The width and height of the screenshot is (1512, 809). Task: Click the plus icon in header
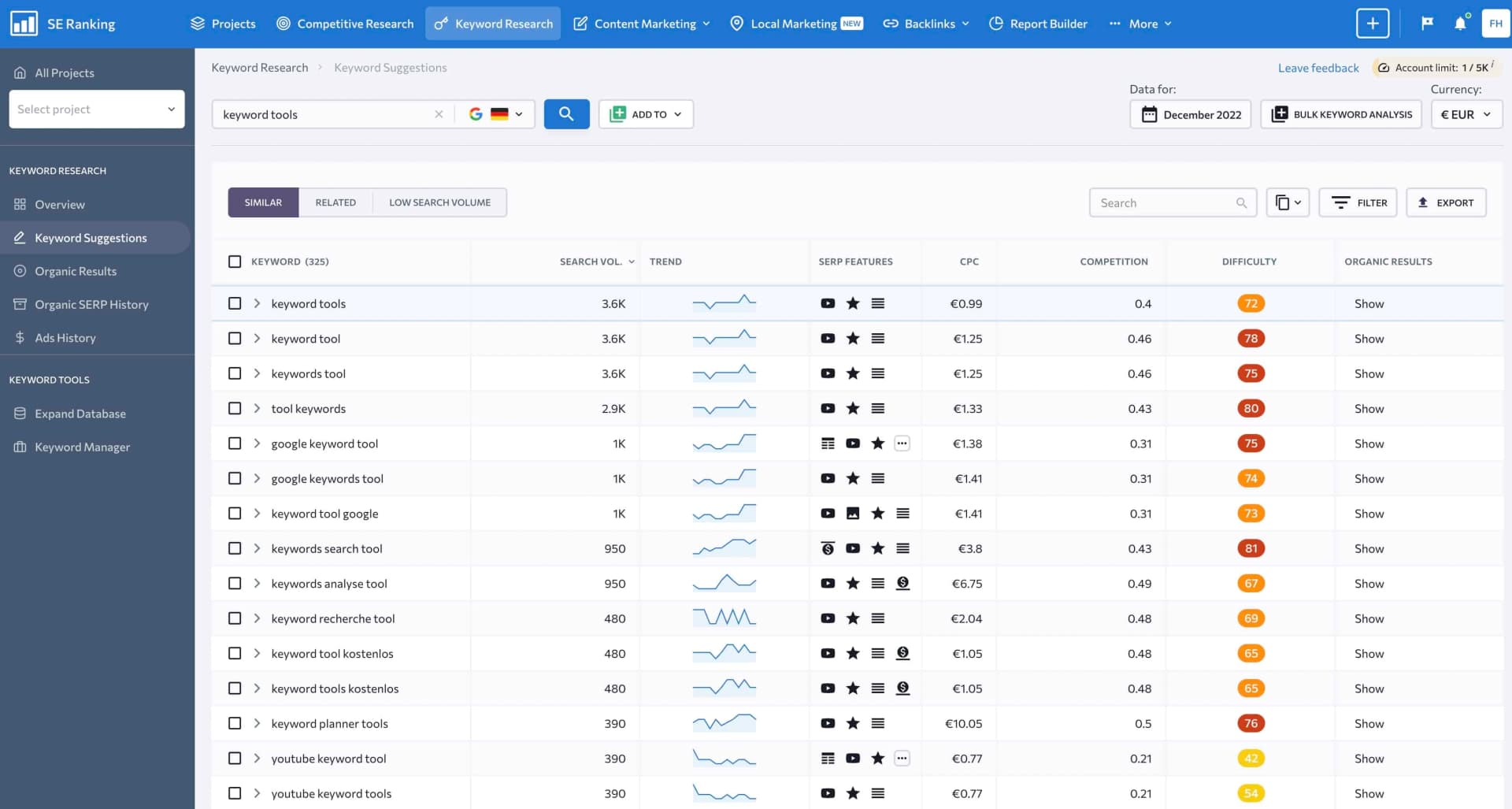tap(1373, 24)
